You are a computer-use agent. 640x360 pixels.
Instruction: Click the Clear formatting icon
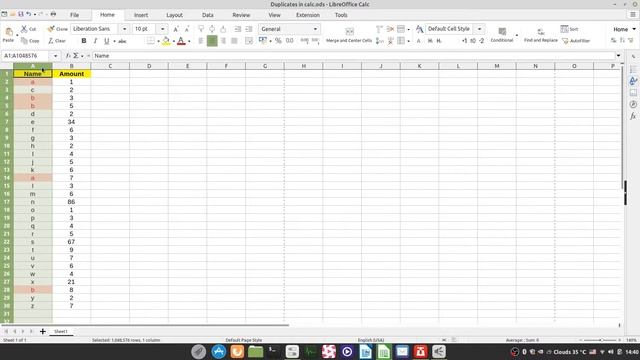click(51, 40)
